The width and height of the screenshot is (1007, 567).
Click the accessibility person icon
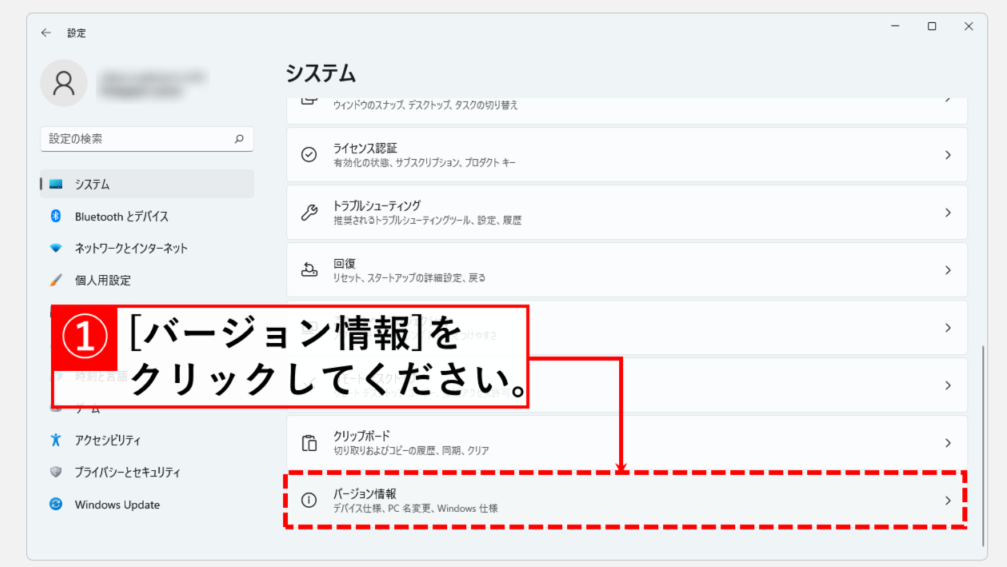point(56,440)
